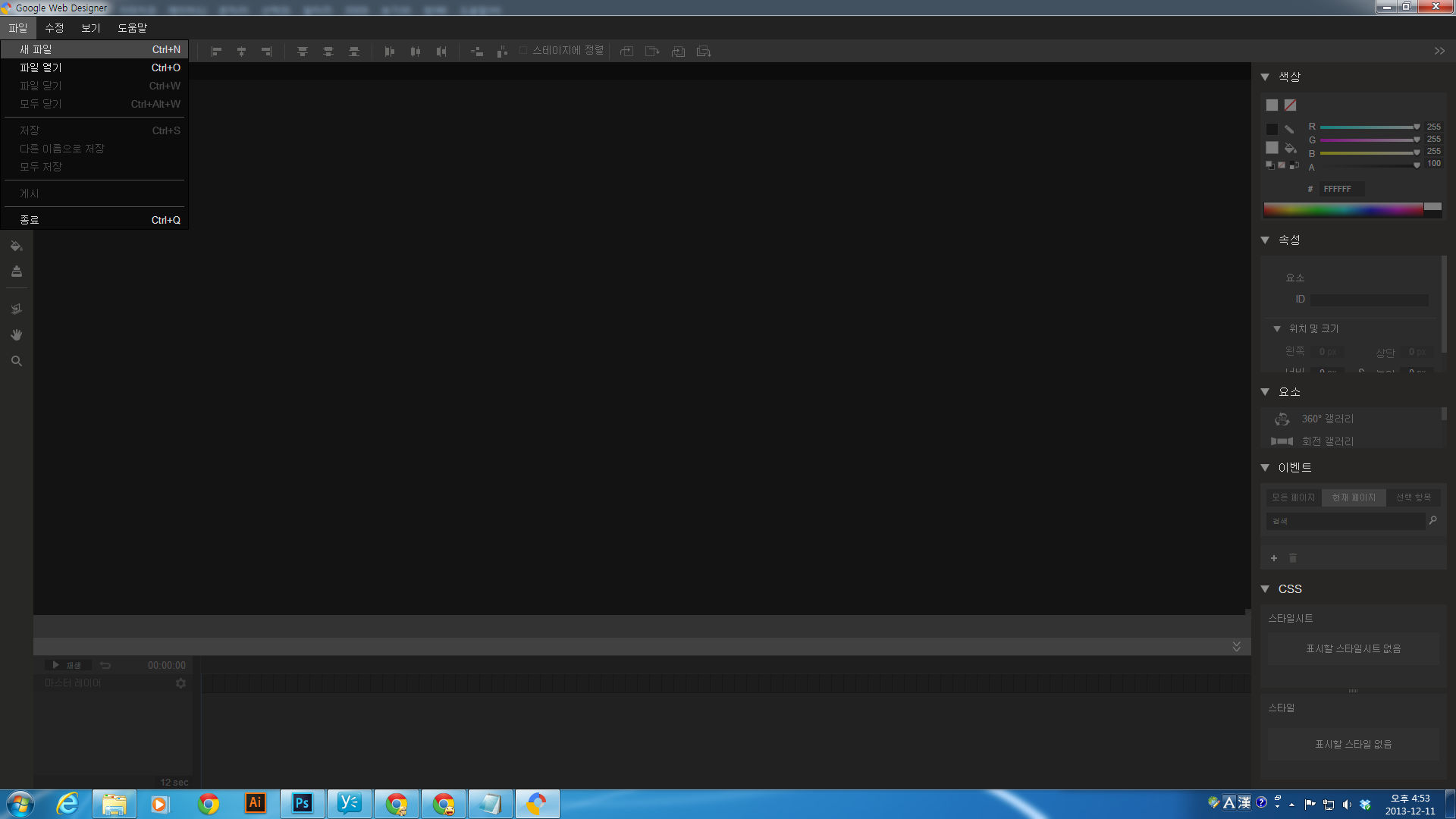
Task: Click the align horizontal centers icon
Action: click(x=241, y=52)
